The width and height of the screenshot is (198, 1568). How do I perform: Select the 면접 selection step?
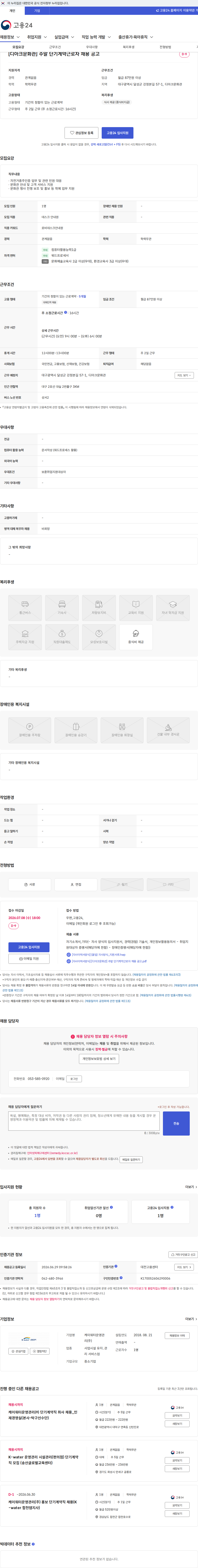[x=75, y=884]
